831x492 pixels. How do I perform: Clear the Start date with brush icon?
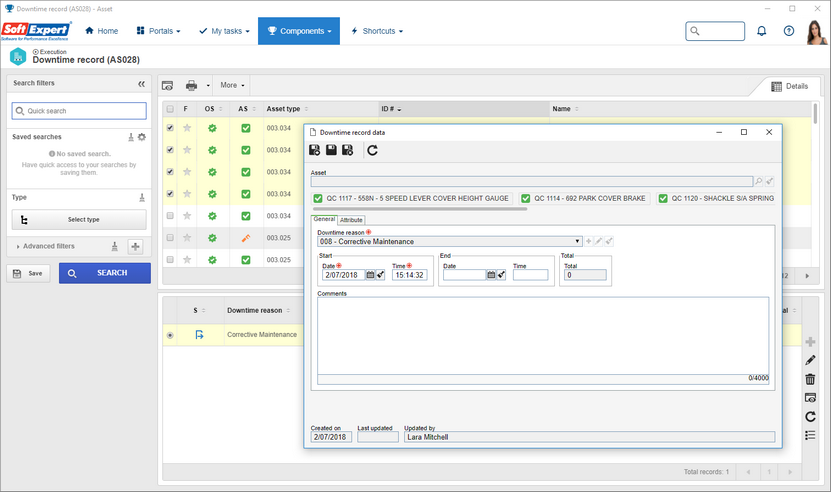380,275
